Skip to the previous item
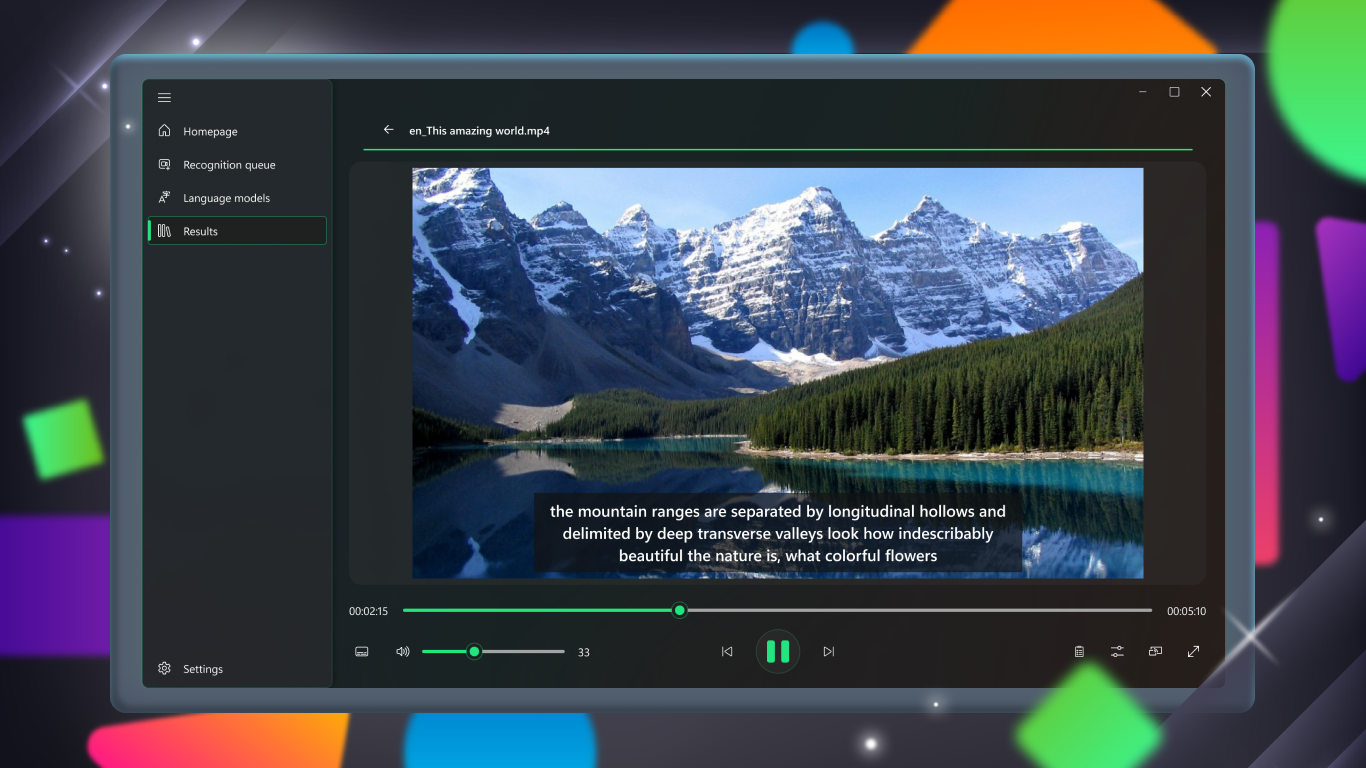This screenshot has height=768, width=1366. [x=727, y=651]
